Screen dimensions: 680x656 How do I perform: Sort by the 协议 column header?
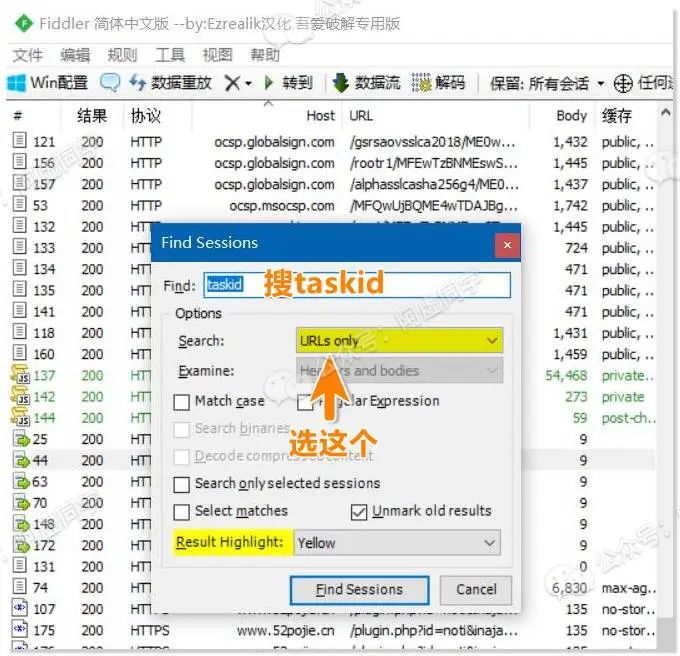click(146, 116)
